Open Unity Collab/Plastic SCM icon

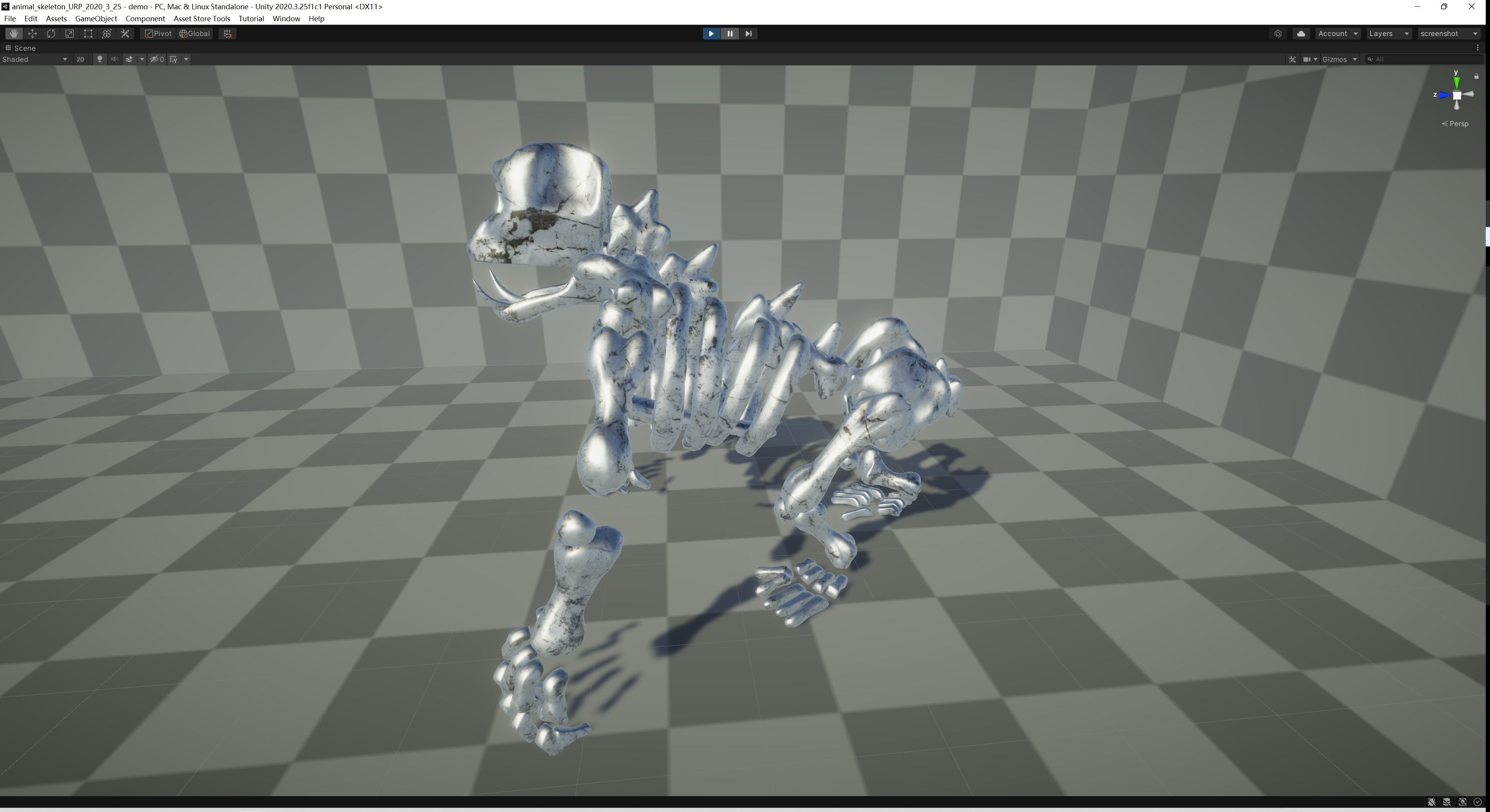coord(1278,34)
